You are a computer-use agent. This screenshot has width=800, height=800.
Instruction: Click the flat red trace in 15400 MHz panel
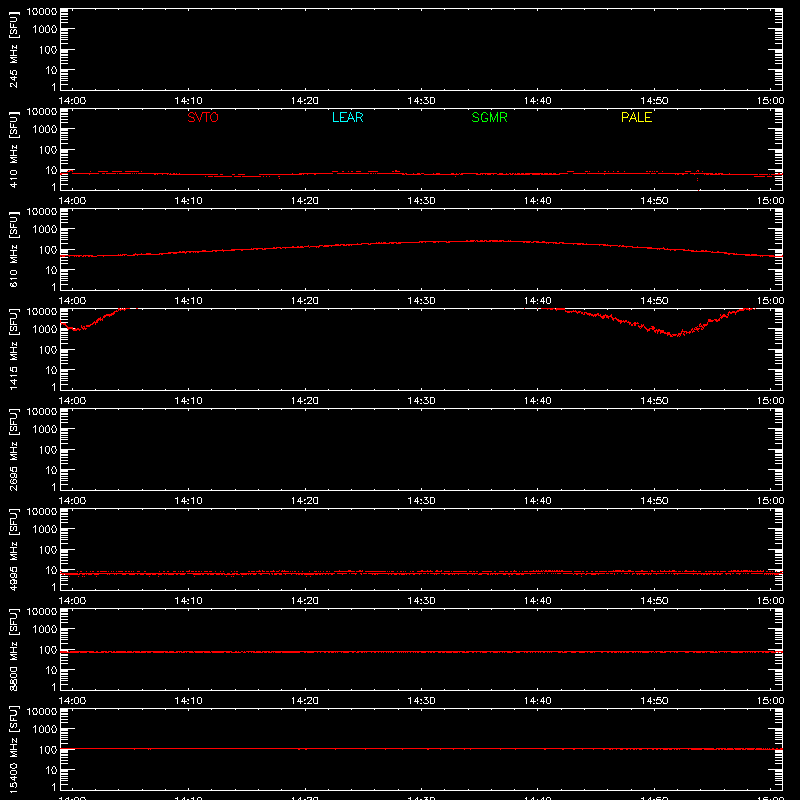click(421, 748)
